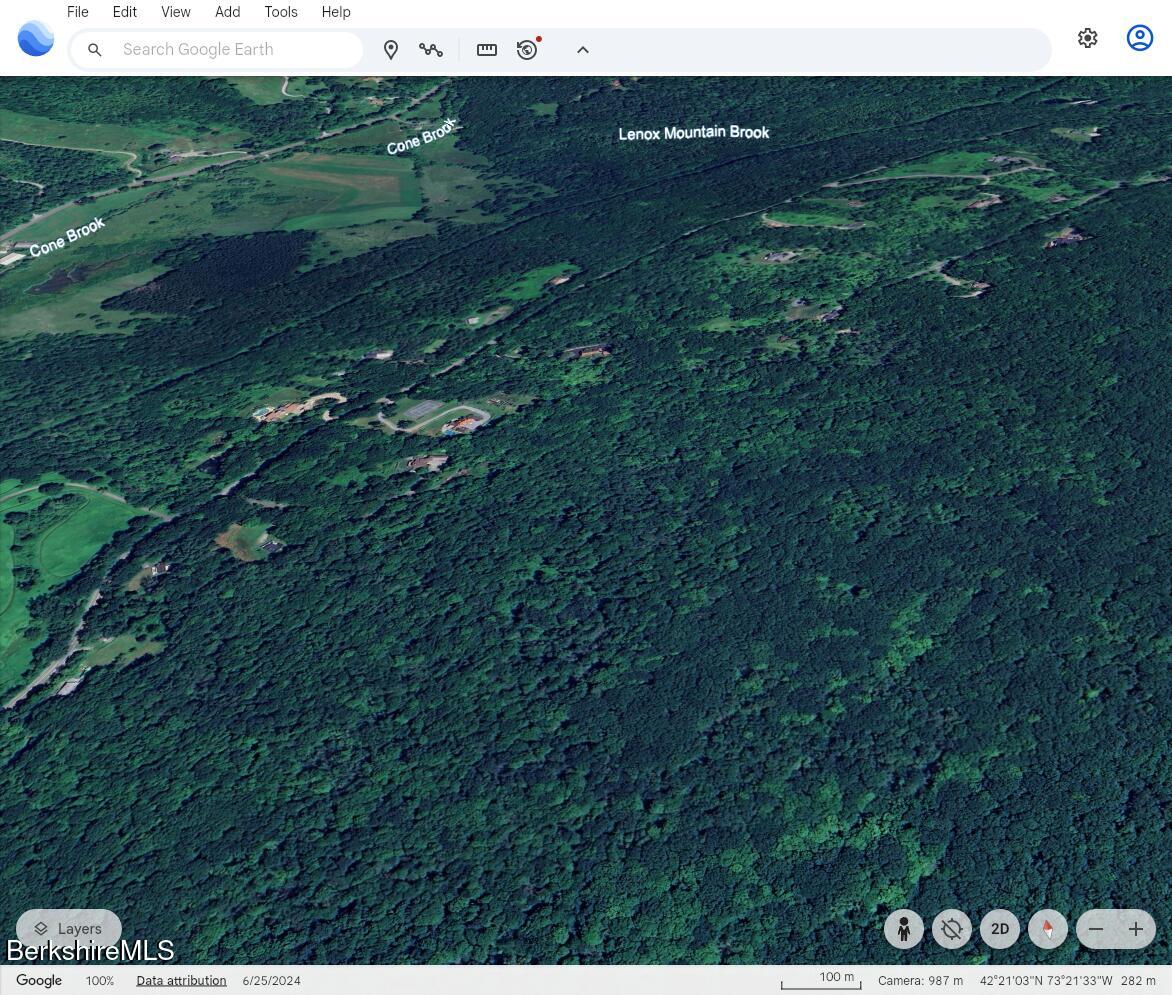This screenshot has width=1172, height=995.
Task: Open Google Earth settings gear
Action: [x=1087, y=38]
